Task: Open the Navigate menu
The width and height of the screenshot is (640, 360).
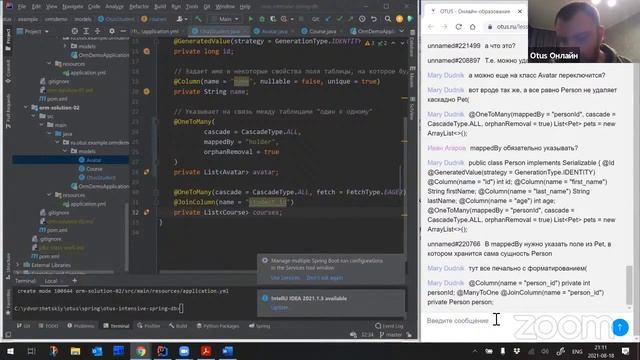Action: point(72,7)
